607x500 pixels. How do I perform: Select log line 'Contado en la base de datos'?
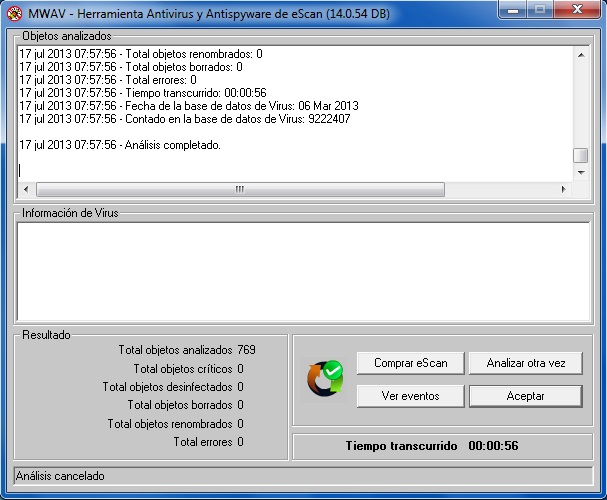[185, 119]
